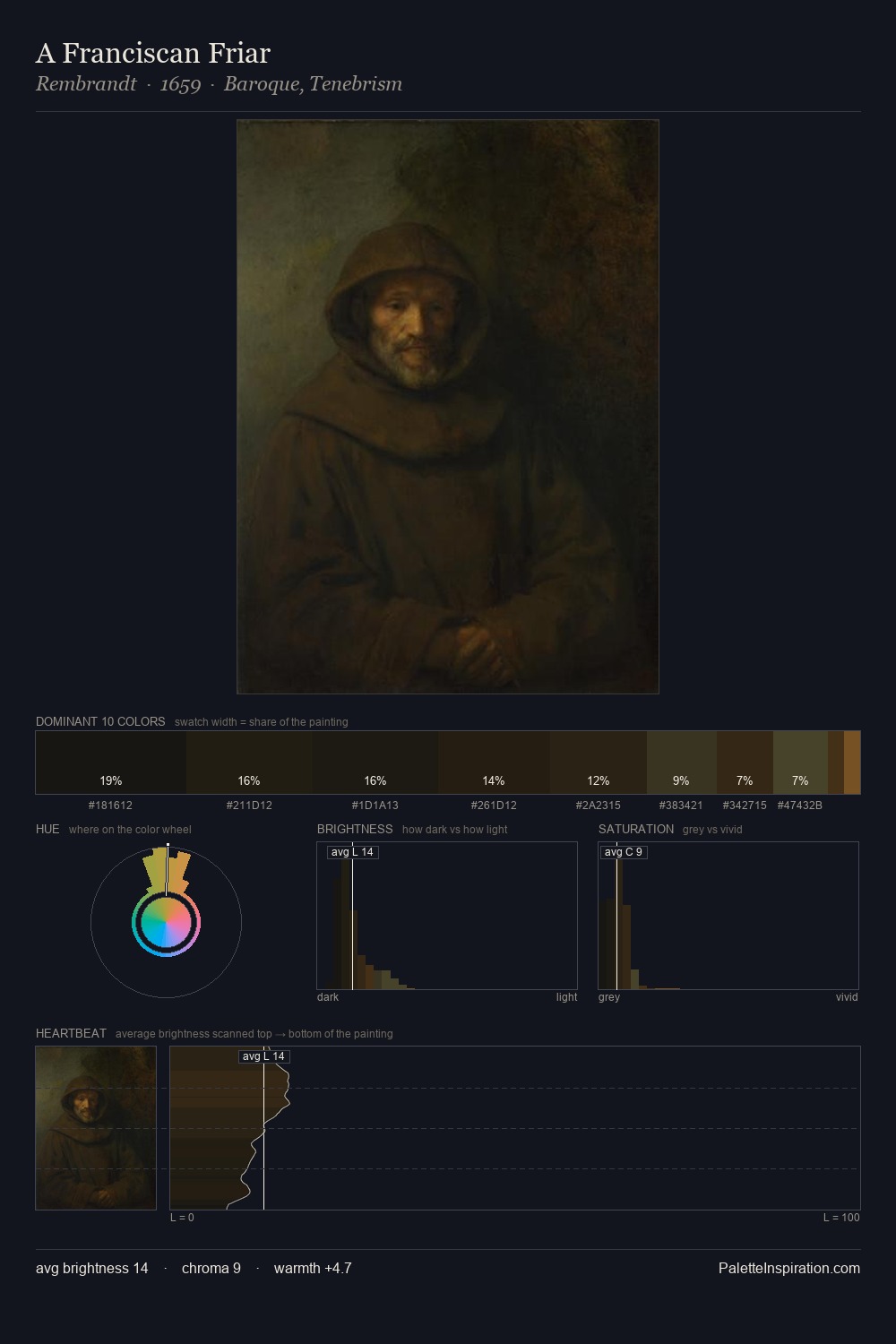
Task: Click the 'avg L 14' label in Heartbeat chart
Action: point(263,1056)
